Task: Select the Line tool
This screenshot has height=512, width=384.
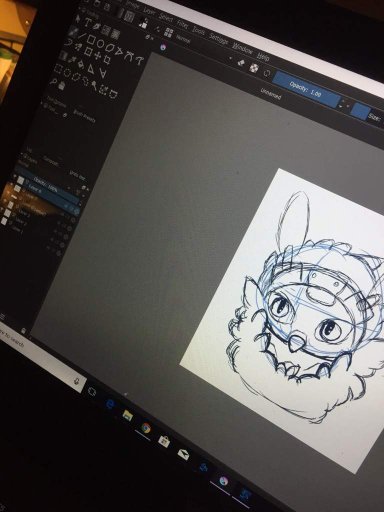Action: pos(82,37)
